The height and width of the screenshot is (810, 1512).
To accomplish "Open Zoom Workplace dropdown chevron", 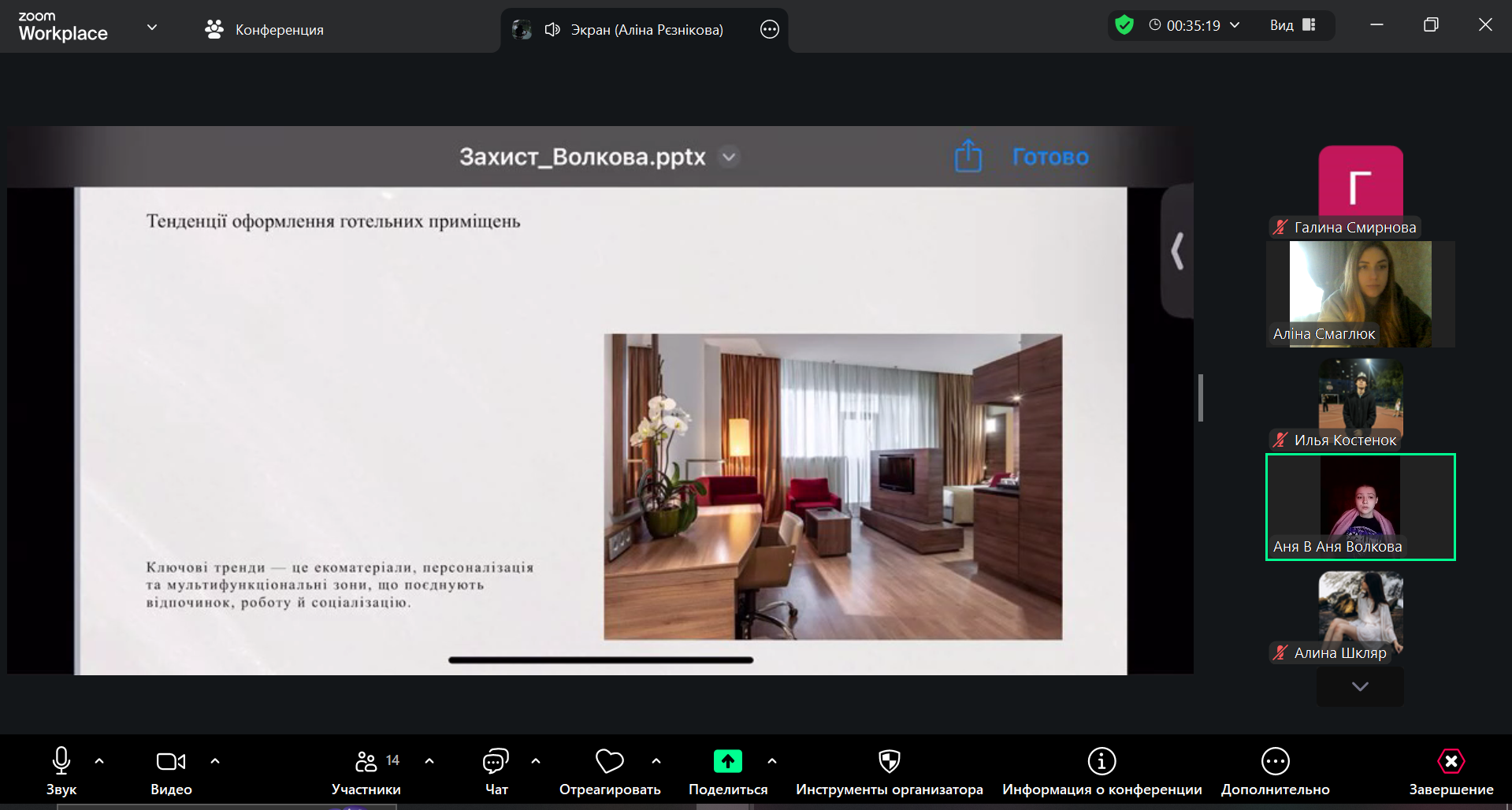I will 152,28.
